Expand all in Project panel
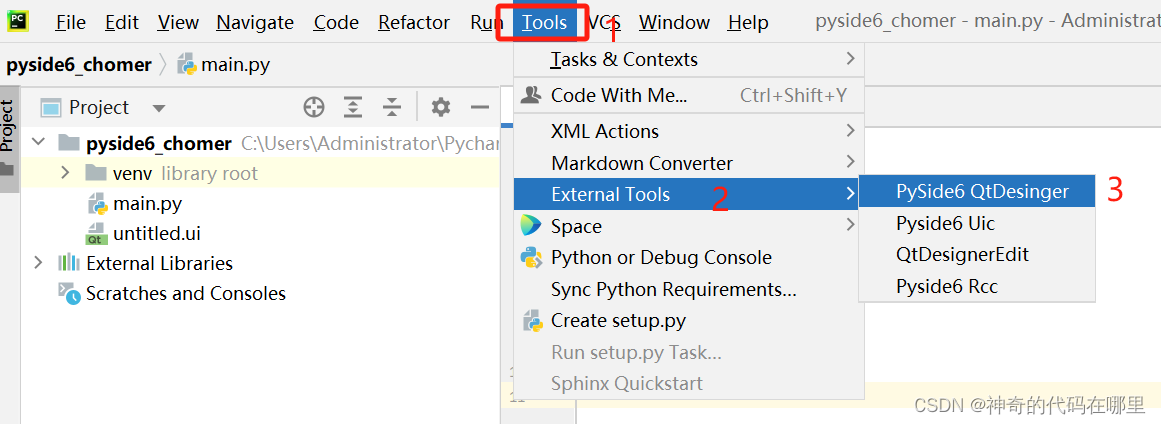The height and width of the screenshot is (424, 1161). click(353, 108)
